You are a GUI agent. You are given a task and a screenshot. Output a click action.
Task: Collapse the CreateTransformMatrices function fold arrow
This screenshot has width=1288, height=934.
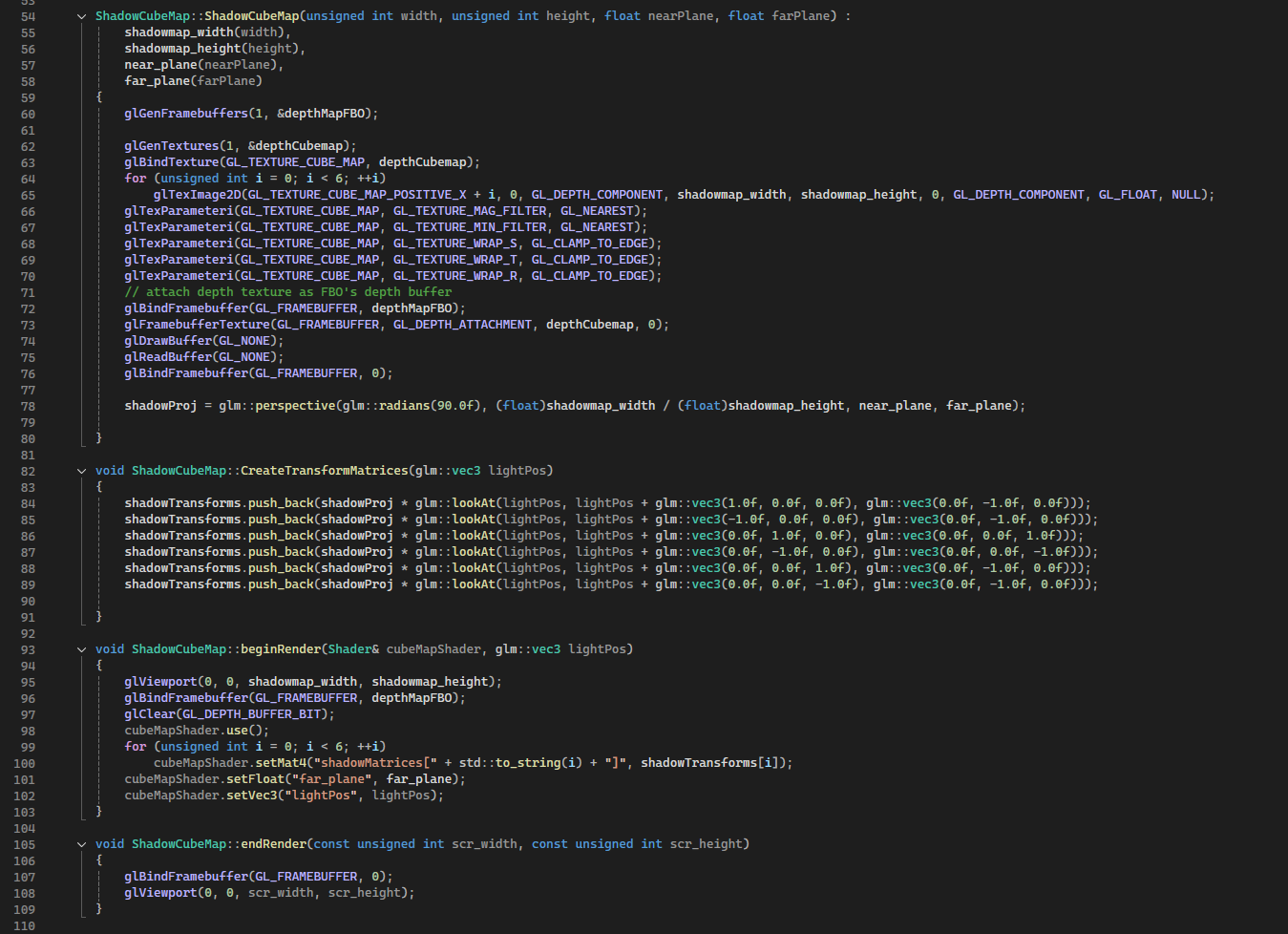(x=81, y=471)
